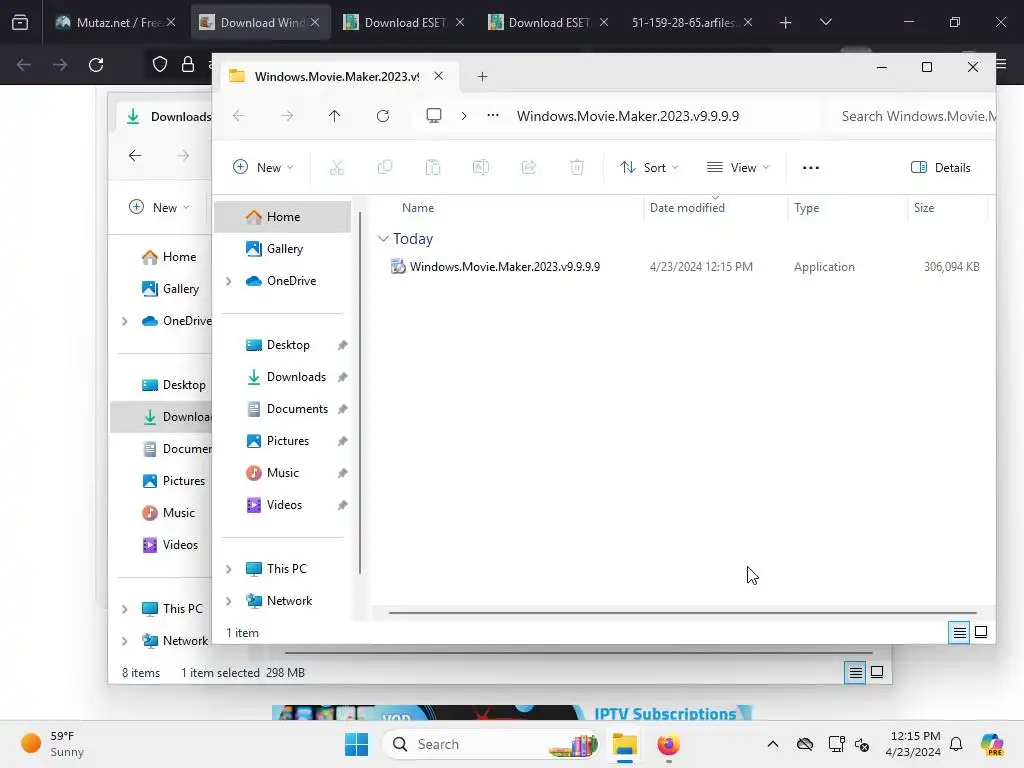Image resolution: width=1024 pixels, height=768 pixels.
Task: Collapse the Today group
Action: click(x=383, y=239)
